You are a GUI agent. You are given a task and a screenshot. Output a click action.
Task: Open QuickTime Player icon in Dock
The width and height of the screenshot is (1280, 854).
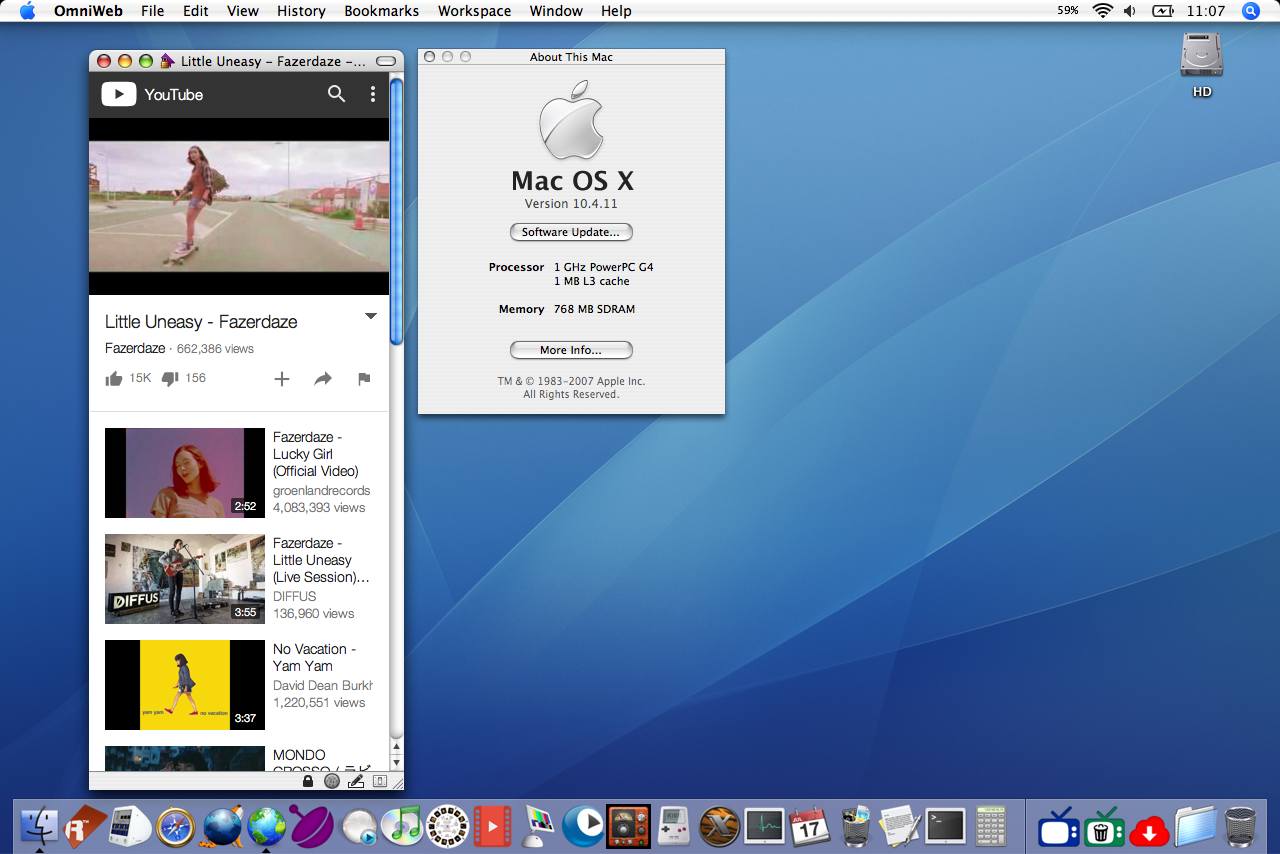583,826
